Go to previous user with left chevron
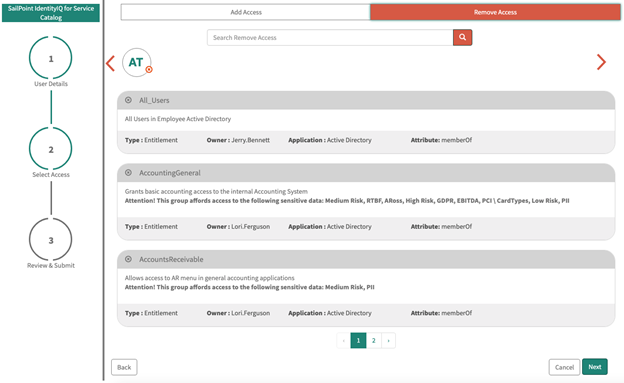This screenshot has width=624, height=383. 111,63
